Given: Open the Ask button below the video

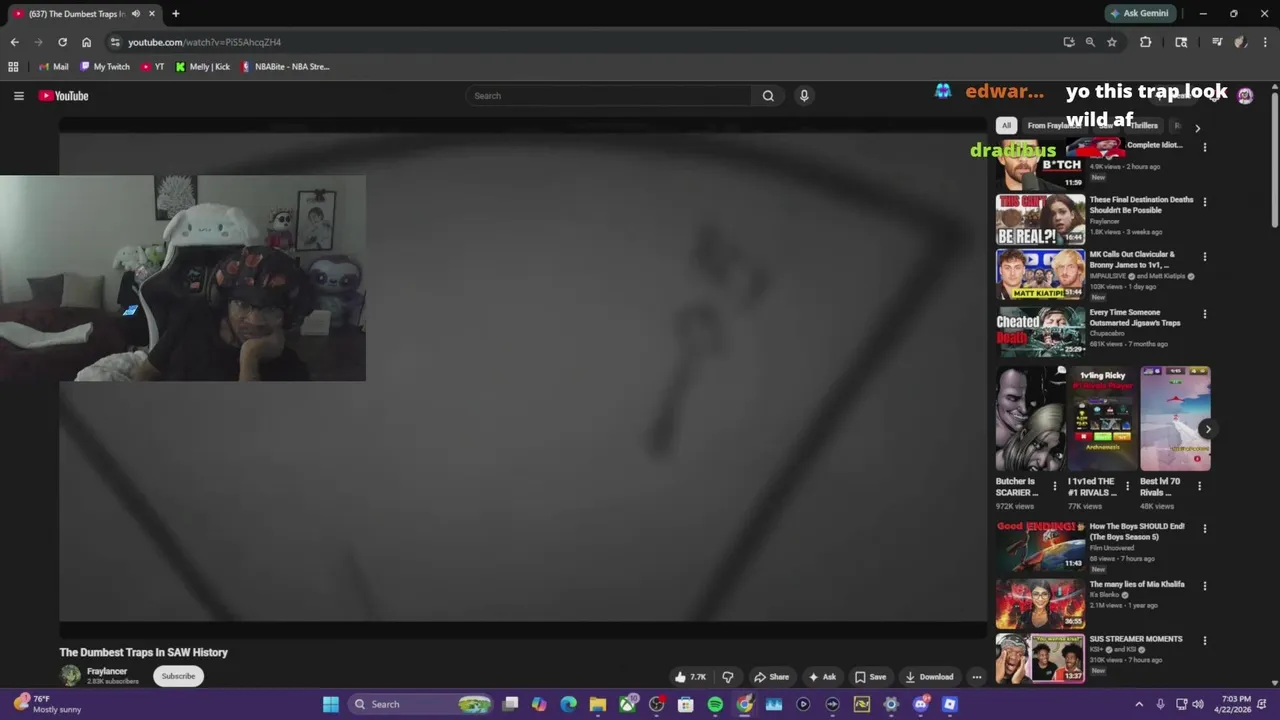Looking at the screenshot, I should click(822, 677).
